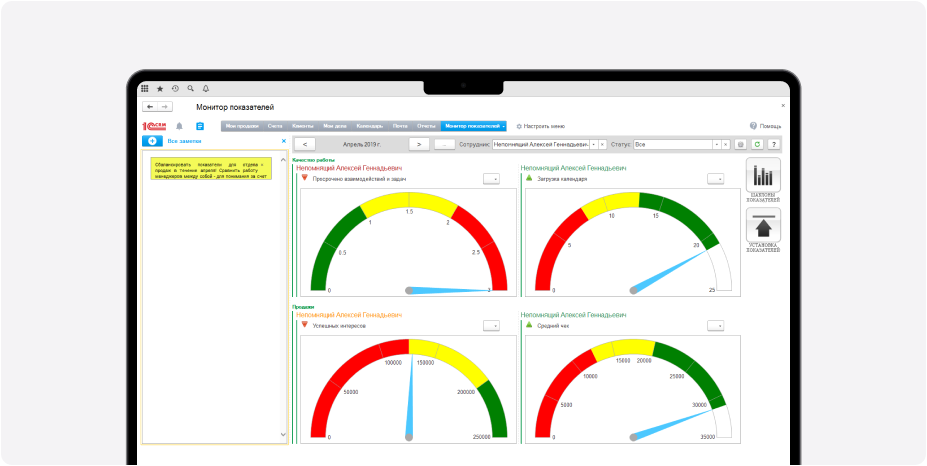927x466 pixels.
Task: Expand the Статус dropdown list
Action: (x=716, y=144)
